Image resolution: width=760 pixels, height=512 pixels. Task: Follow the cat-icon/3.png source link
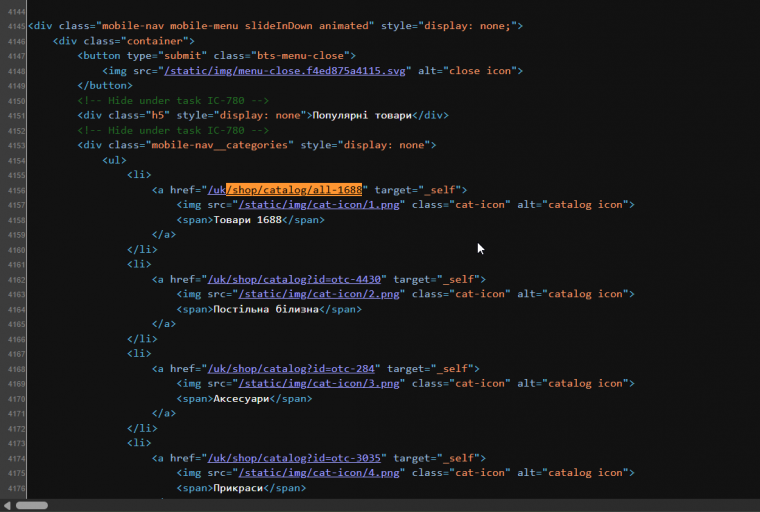pos(319,384)
